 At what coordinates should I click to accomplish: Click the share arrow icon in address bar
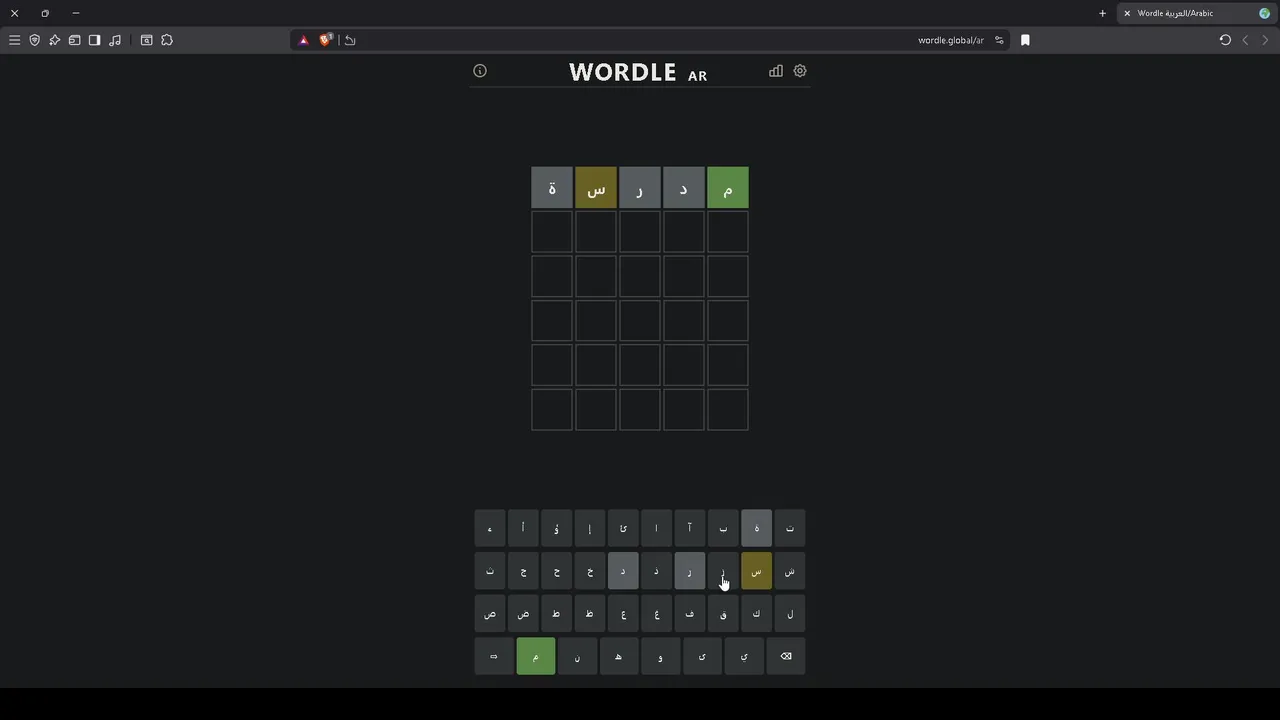coord(350,40)
